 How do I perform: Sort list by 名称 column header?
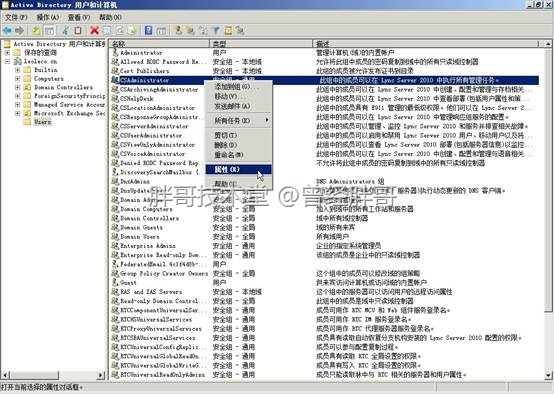tap(159, 44)
